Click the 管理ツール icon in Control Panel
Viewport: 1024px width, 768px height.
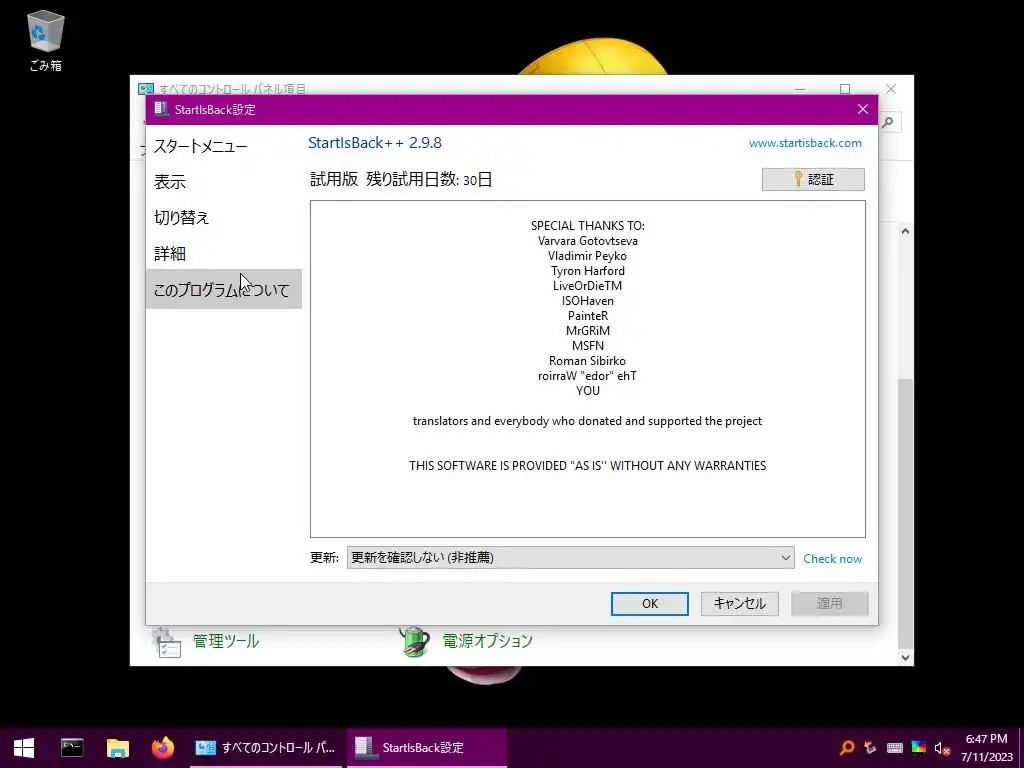coord(166,642)
